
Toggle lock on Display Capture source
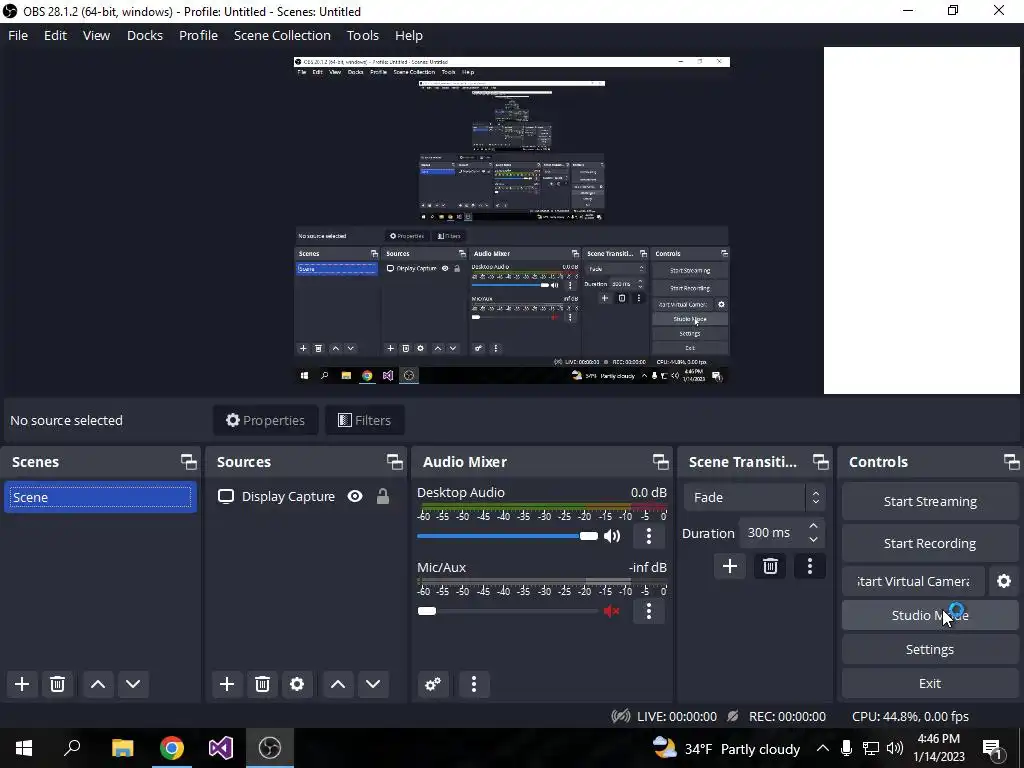click(x=383, y=496)
